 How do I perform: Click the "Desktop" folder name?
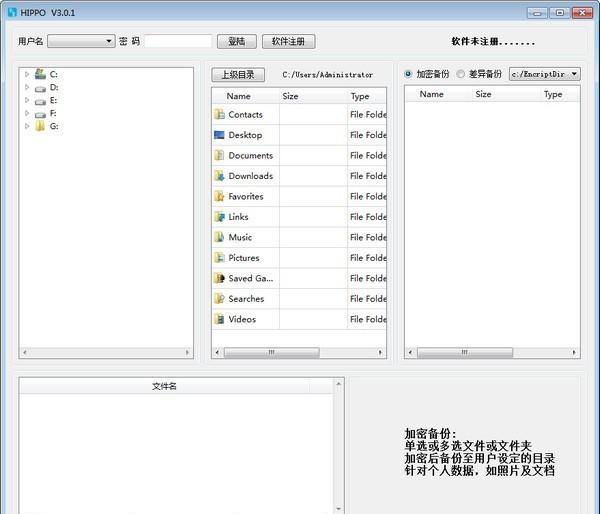click(245, 135)
